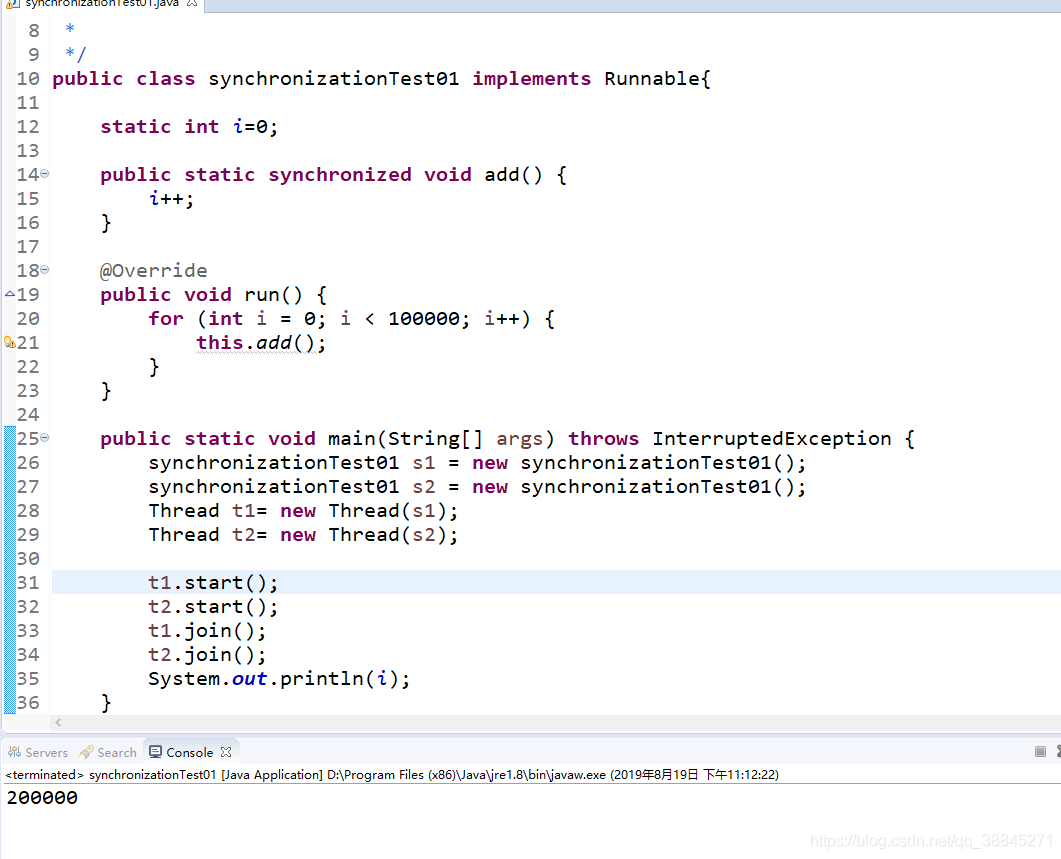Click the t2.join() statement
1061x859 pixels.
[207, 655]
